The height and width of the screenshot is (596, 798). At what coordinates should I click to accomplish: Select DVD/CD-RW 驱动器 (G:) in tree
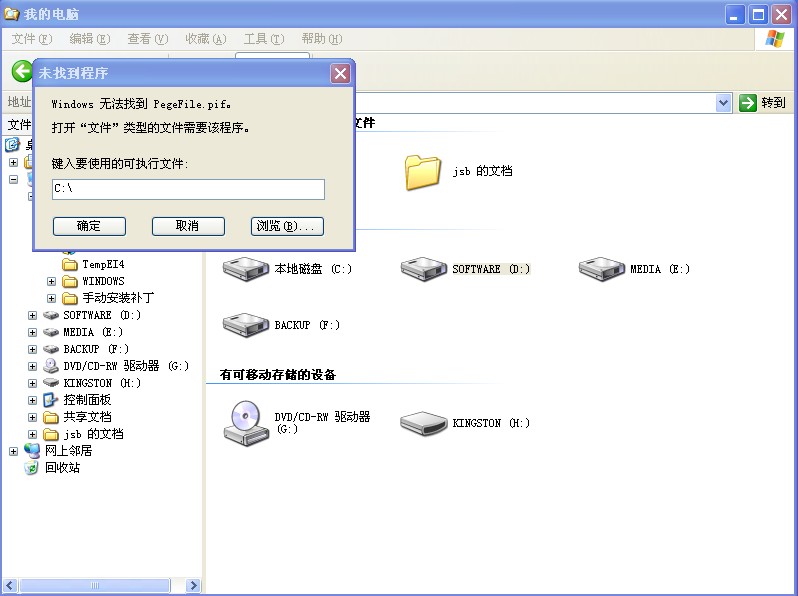click(x=126, y=366)
